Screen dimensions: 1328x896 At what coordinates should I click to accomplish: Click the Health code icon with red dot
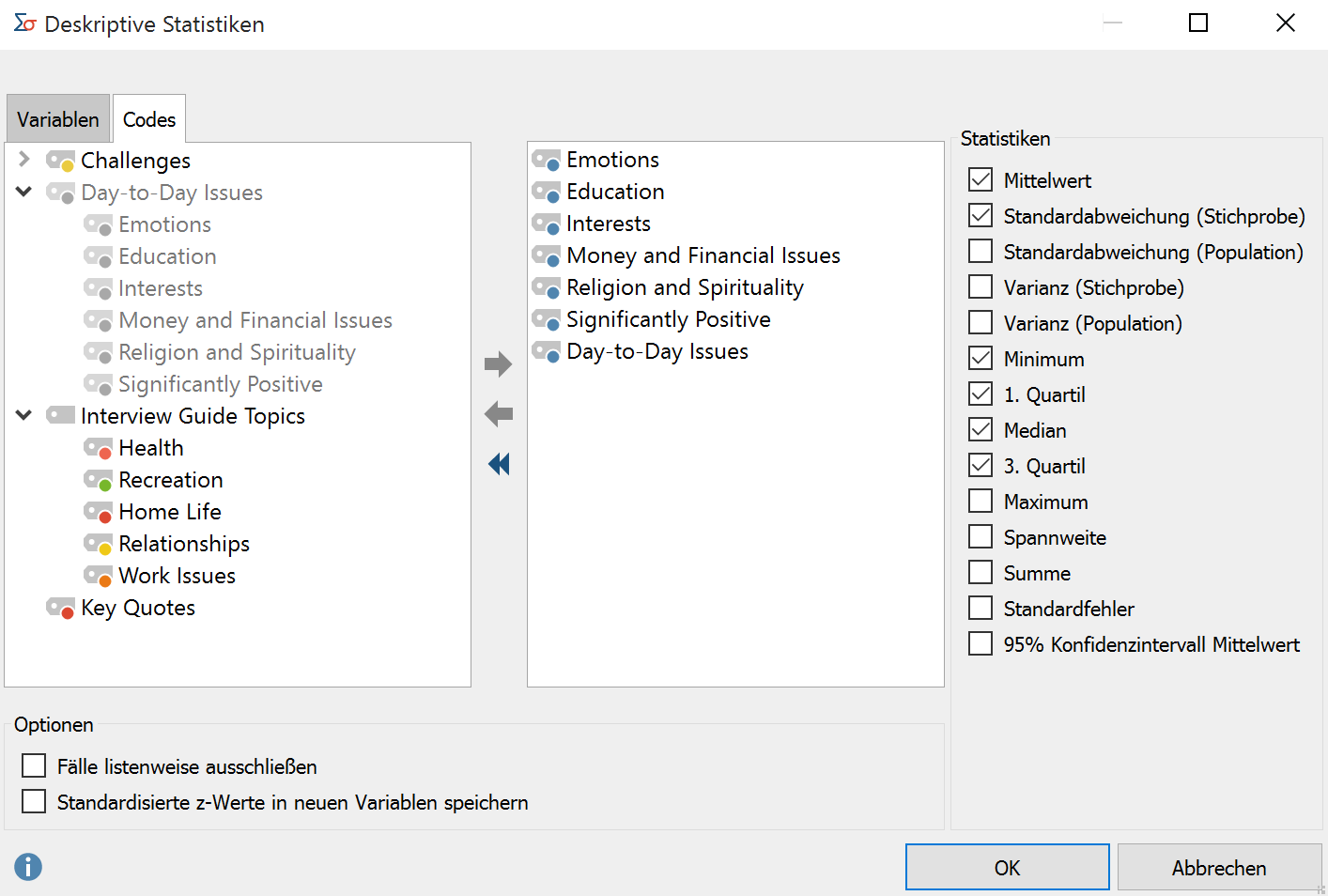(x=98, y=448)
